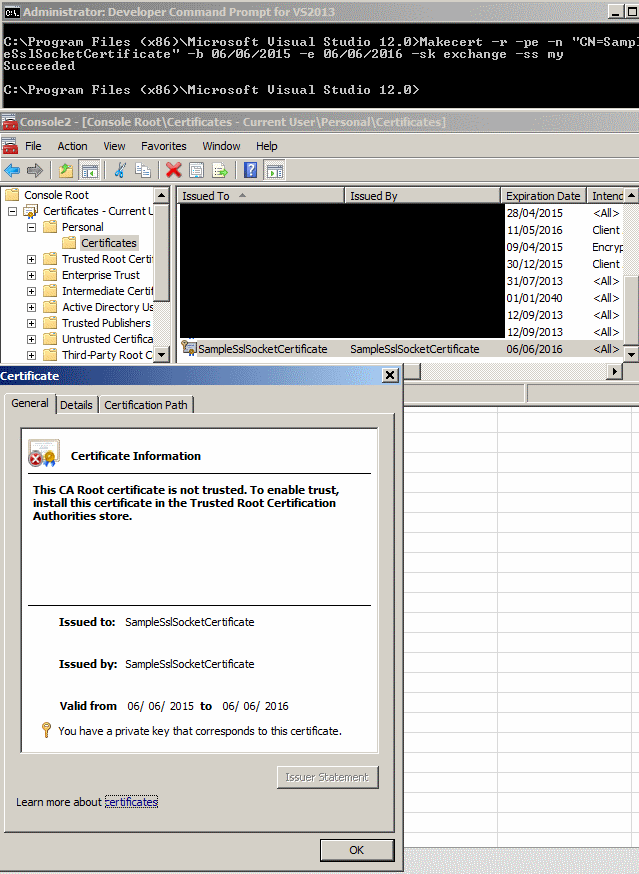Click the Intended Purposes column header
This screenshot has width=639, height=874.
tap(606, 196)
